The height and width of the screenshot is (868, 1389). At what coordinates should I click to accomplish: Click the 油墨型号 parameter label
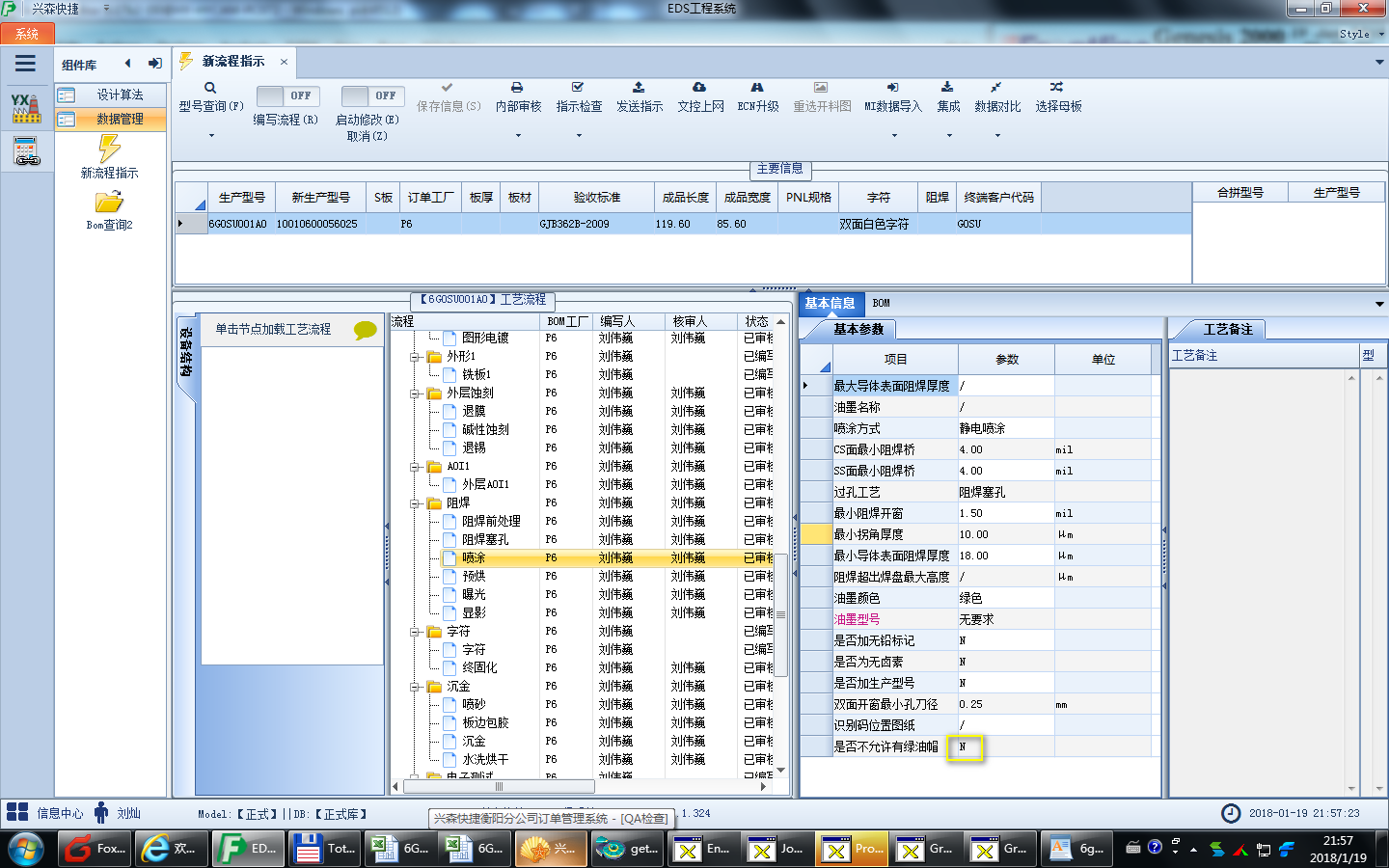click(857, 619)
